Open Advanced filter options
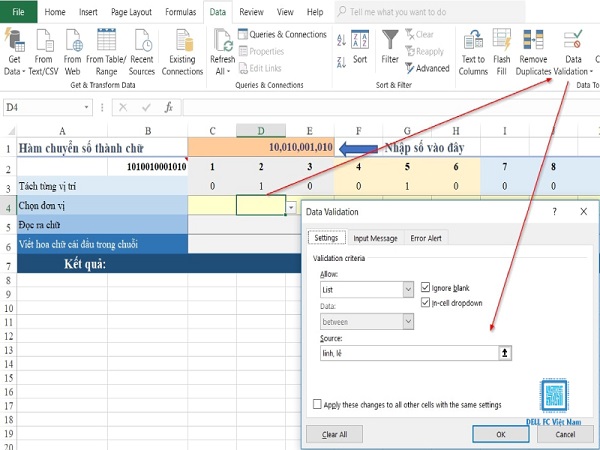 [427, 68]
